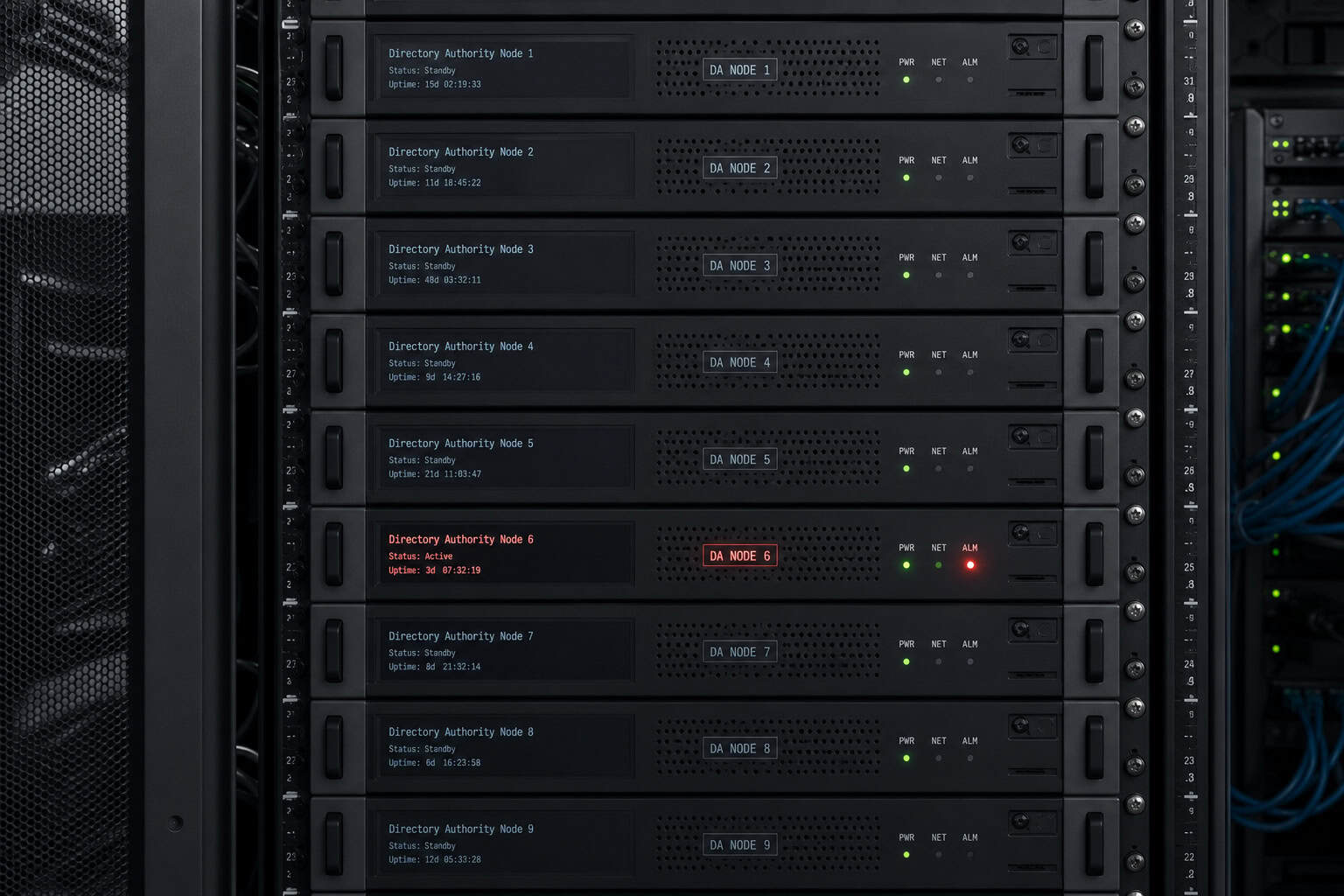Click the key lock on DA Node 4
Image resolution: width=1344 pixels, height=896 pixels.
point(1020,339)
